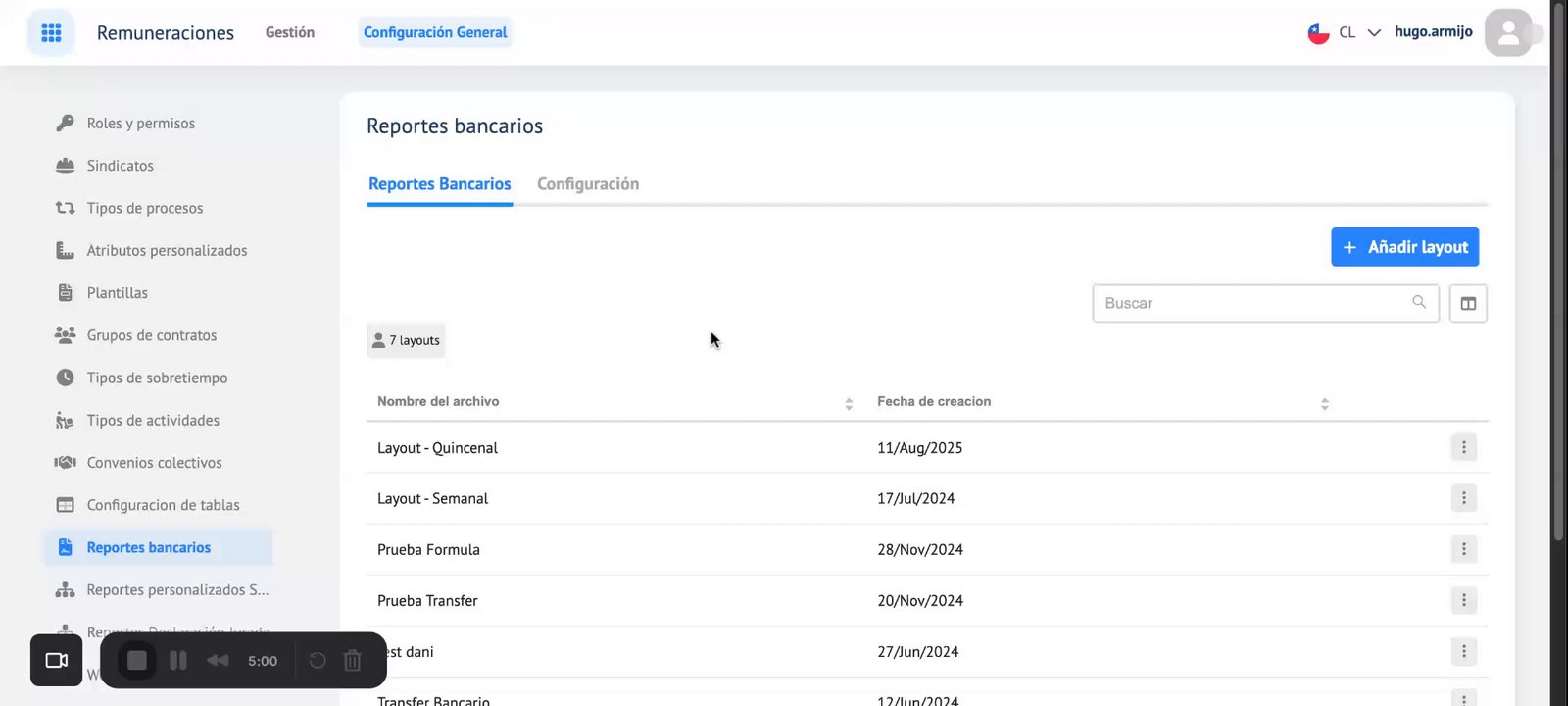This screenshot has width=1568, height=706.
Task: Switch to the Configuración tab
Action: pyautogui.click(x=588, y=184)
